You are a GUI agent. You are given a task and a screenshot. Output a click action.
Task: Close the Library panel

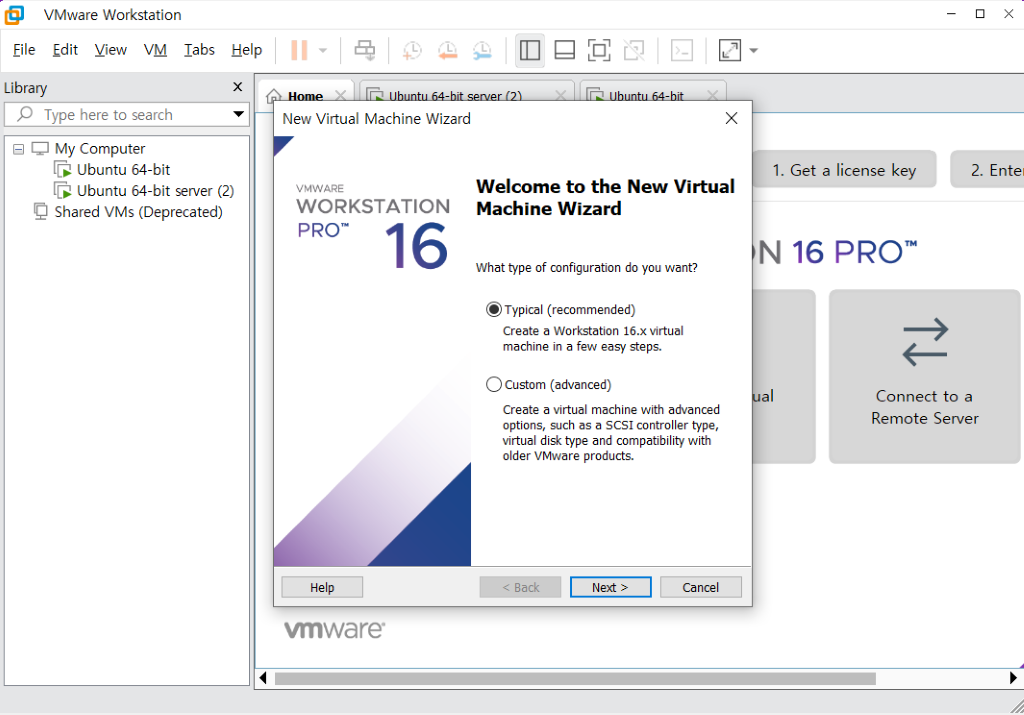click(x=238, y=87)
